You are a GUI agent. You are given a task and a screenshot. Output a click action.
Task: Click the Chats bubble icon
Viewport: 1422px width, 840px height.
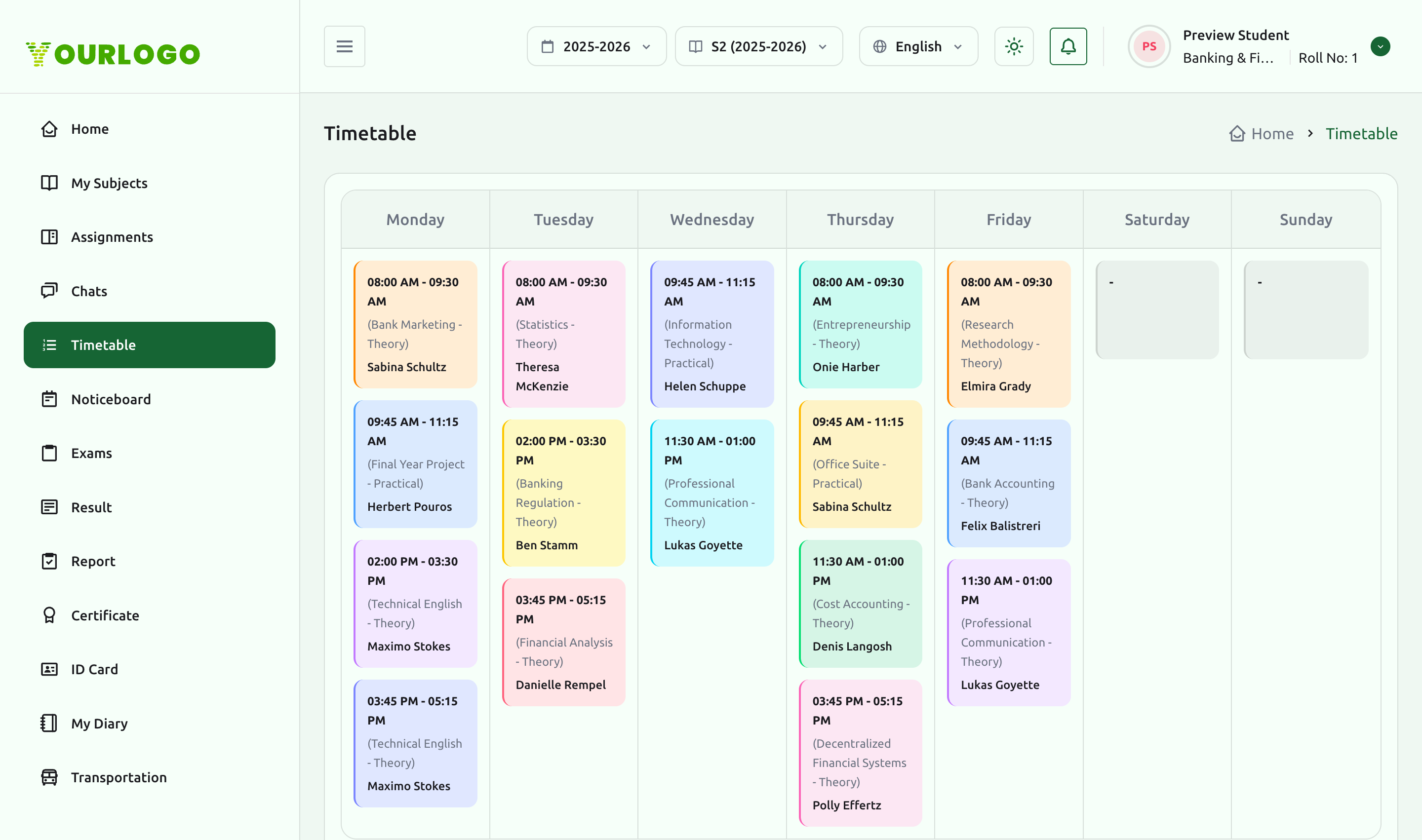(49, 291)
